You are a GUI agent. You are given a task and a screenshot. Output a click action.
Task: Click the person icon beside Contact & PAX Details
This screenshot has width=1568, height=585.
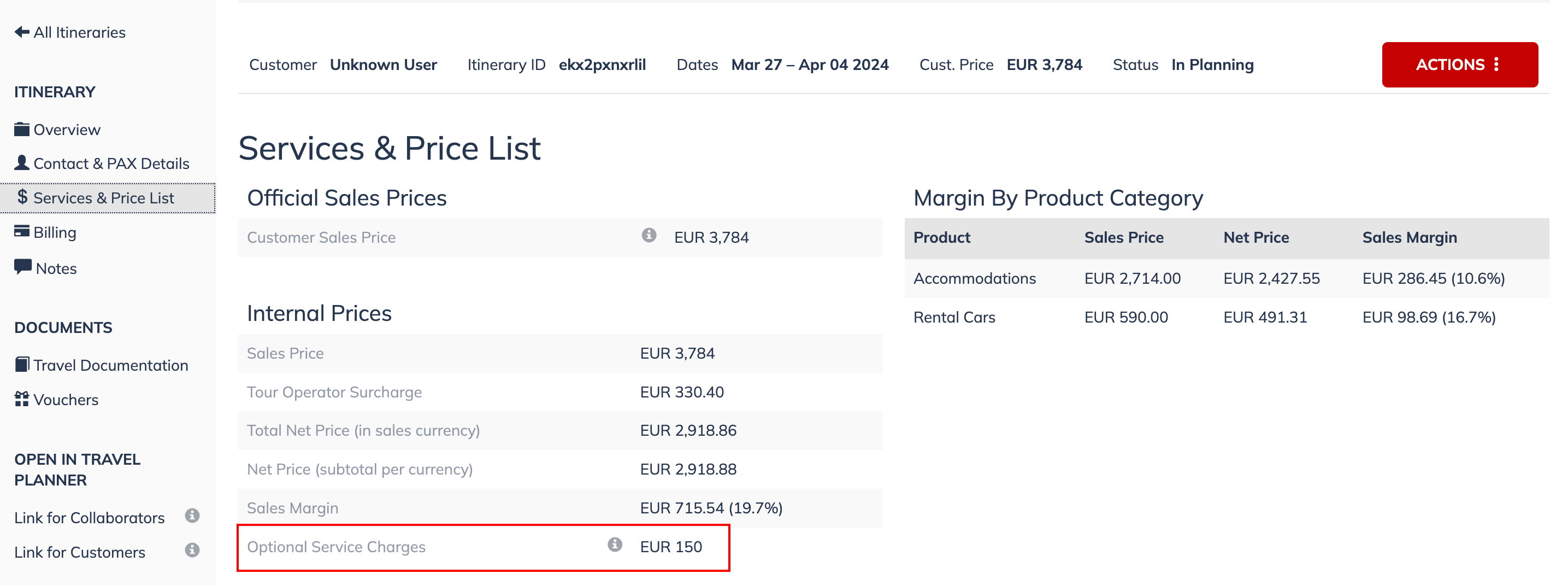[x=22, y=162]
